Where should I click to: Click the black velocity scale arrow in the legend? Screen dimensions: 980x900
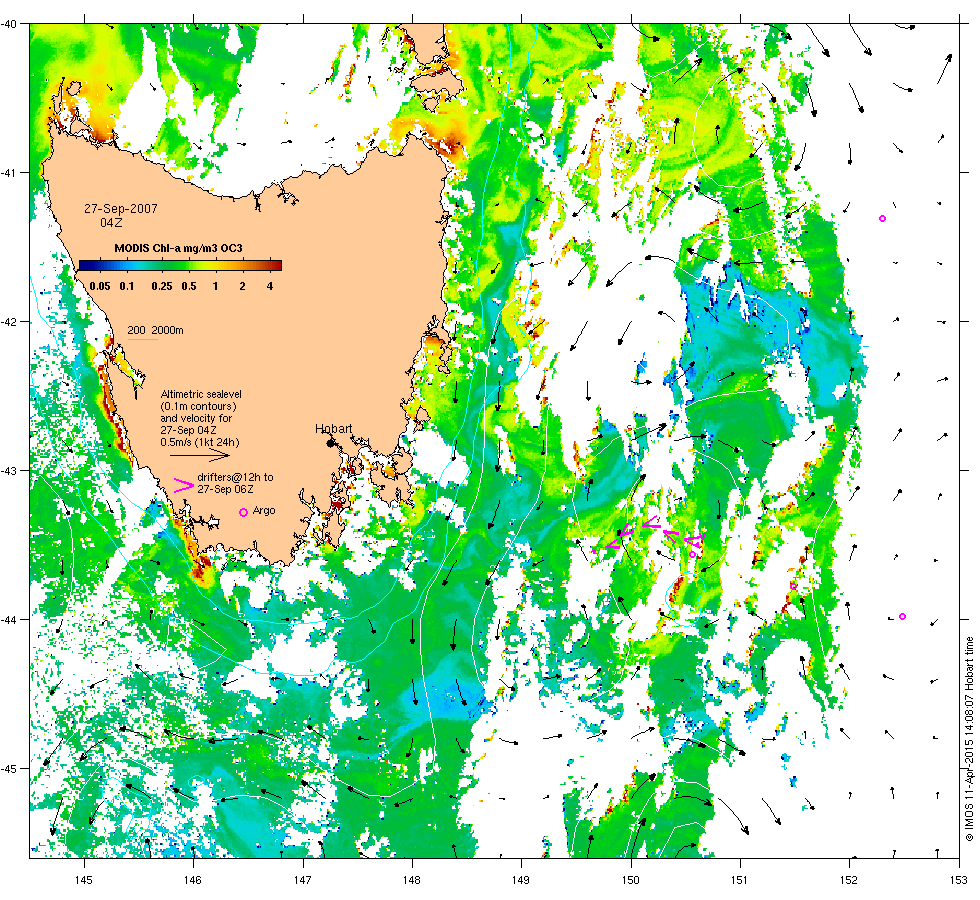pos(200,456)
